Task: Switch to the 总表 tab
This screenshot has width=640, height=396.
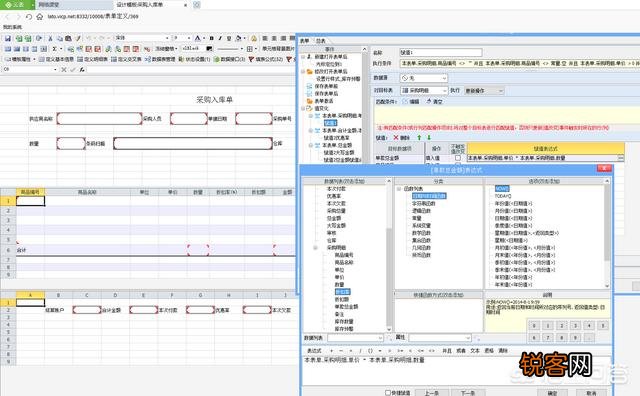Action: (321, 41)
